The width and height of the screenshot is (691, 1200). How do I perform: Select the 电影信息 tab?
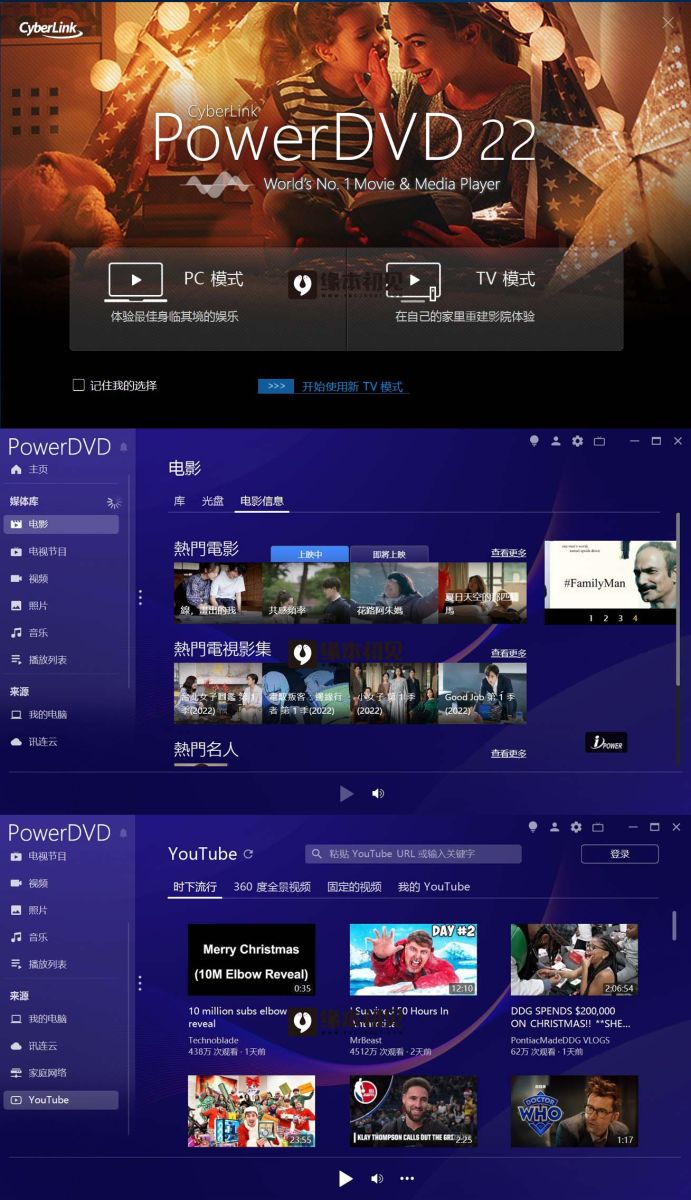262,501
